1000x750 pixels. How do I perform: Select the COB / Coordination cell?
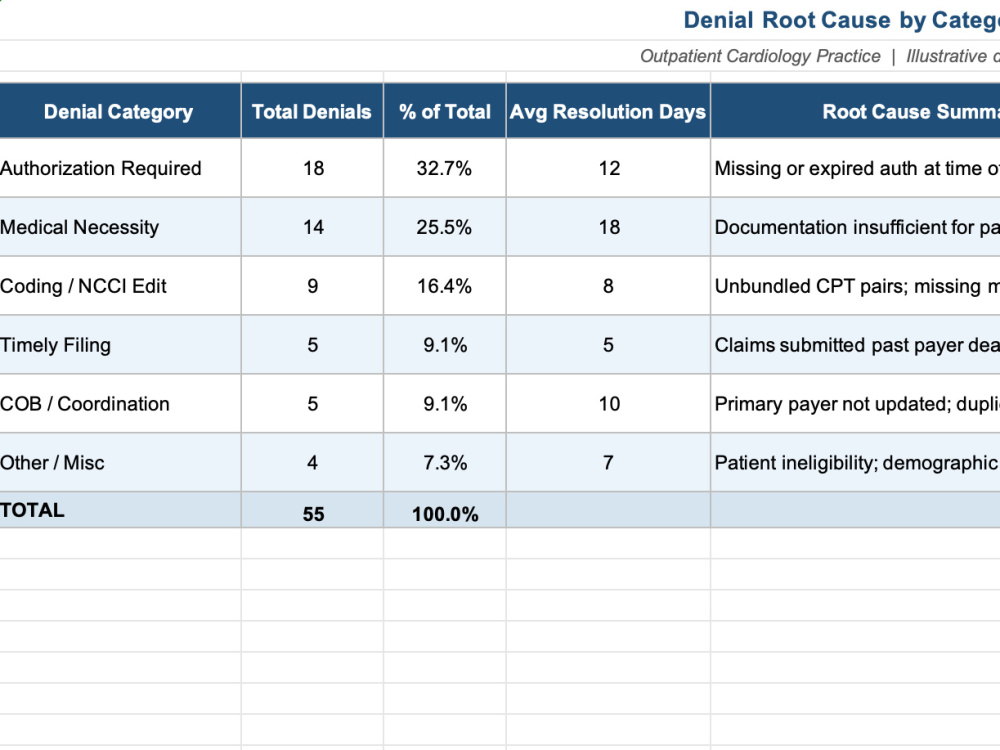tap(120, 404)
